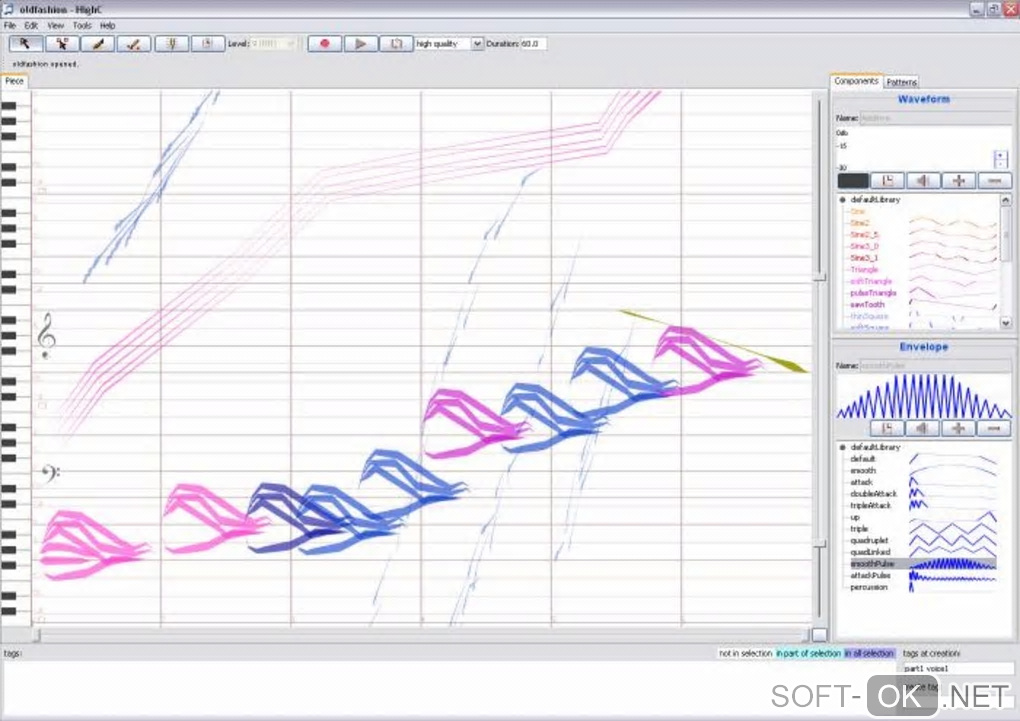This screenshot has height=721, width=1020.
Task: Collapse the Envelope defaultLibrary node
Action: pos(842,448)
